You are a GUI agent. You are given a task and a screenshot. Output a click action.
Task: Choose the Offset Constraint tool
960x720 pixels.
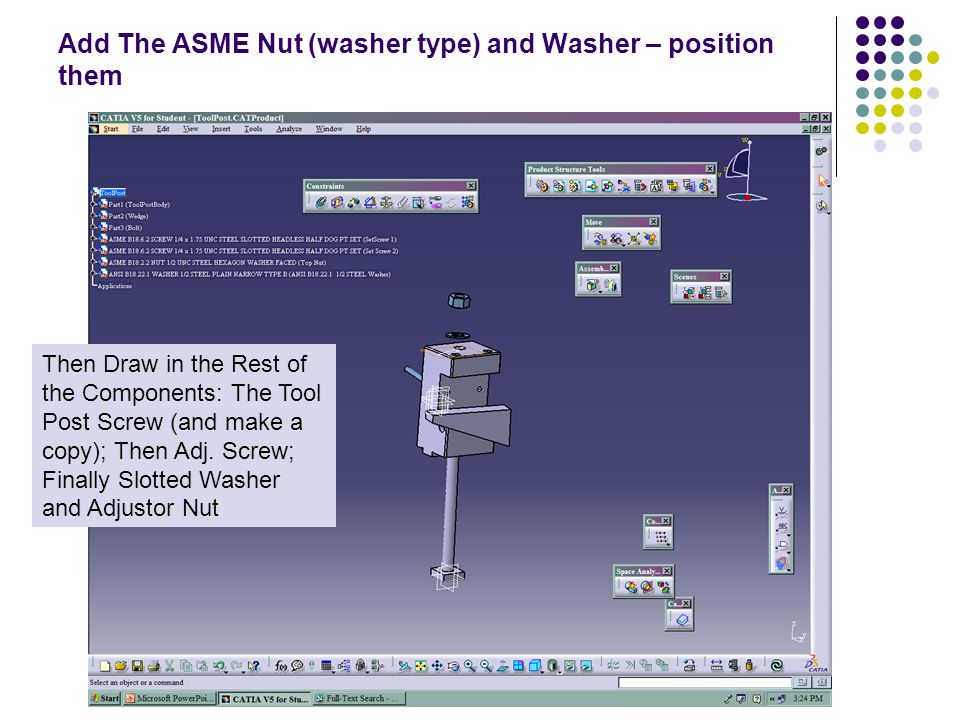(353, 202)
